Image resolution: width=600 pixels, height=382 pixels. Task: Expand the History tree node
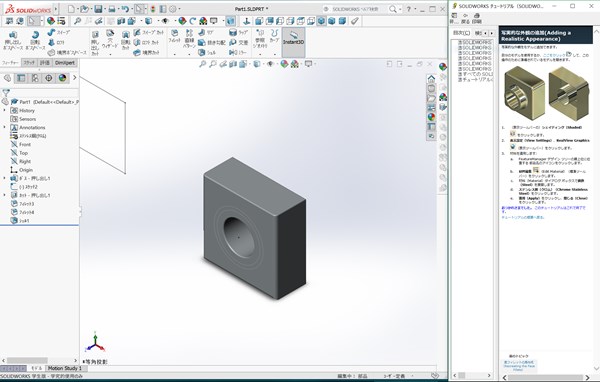[5, 110]
